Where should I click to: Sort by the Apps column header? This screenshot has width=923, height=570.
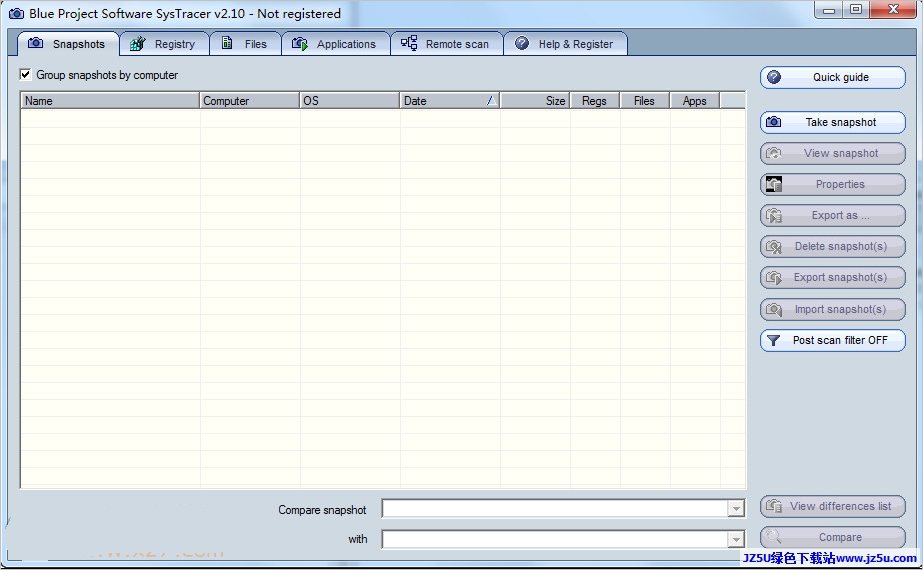(x=695, y=101)
